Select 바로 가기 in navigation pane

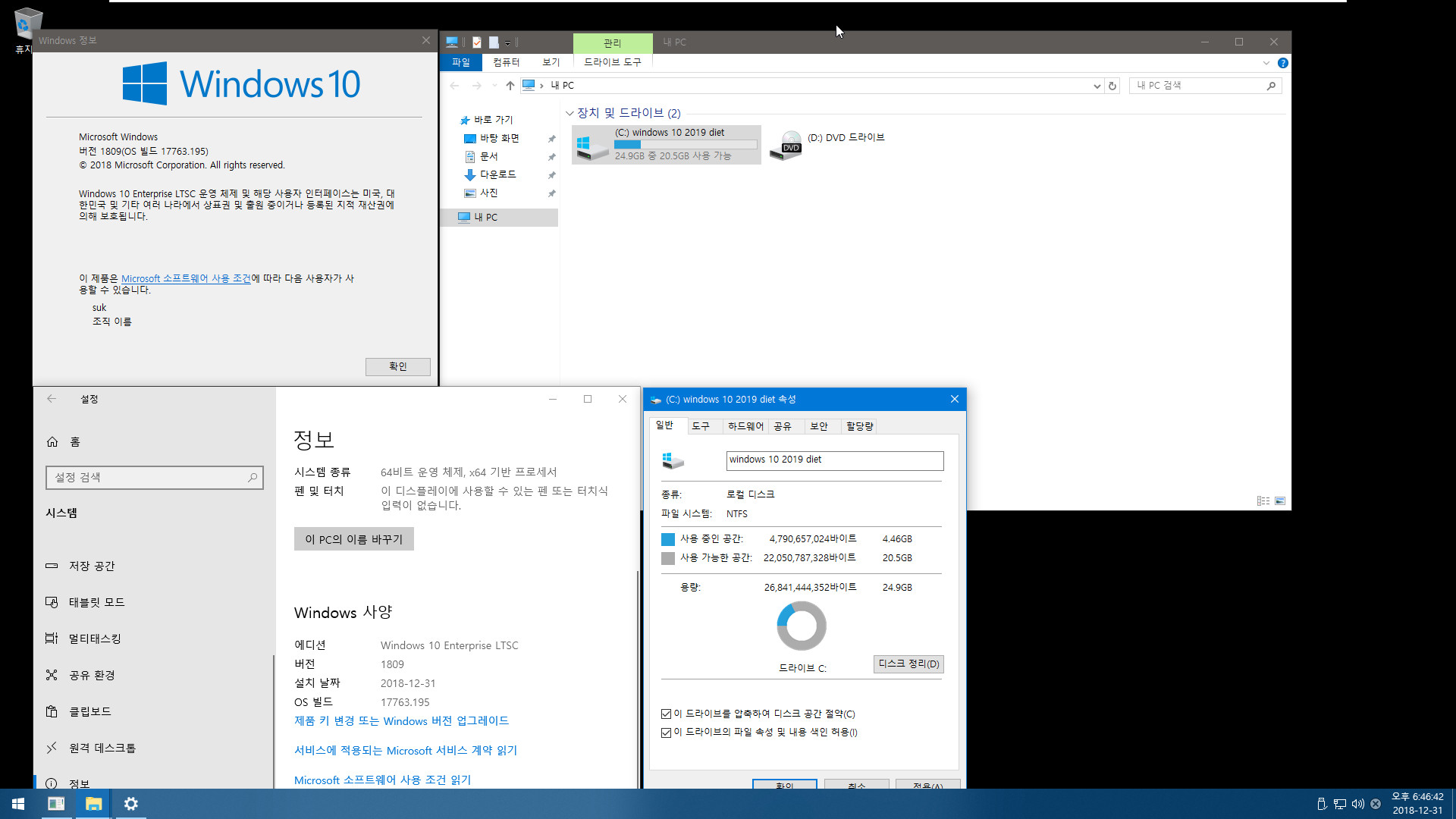493,120
